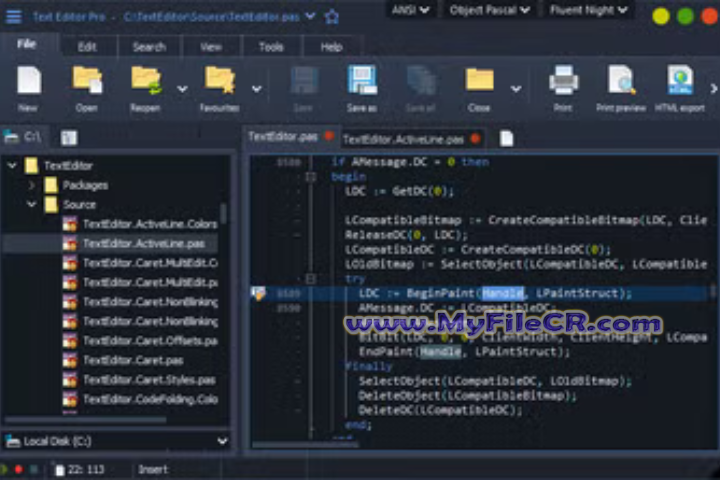Click the Favourites folder icon
Viewport: 720px width, 480px height.
coord(220,80)
